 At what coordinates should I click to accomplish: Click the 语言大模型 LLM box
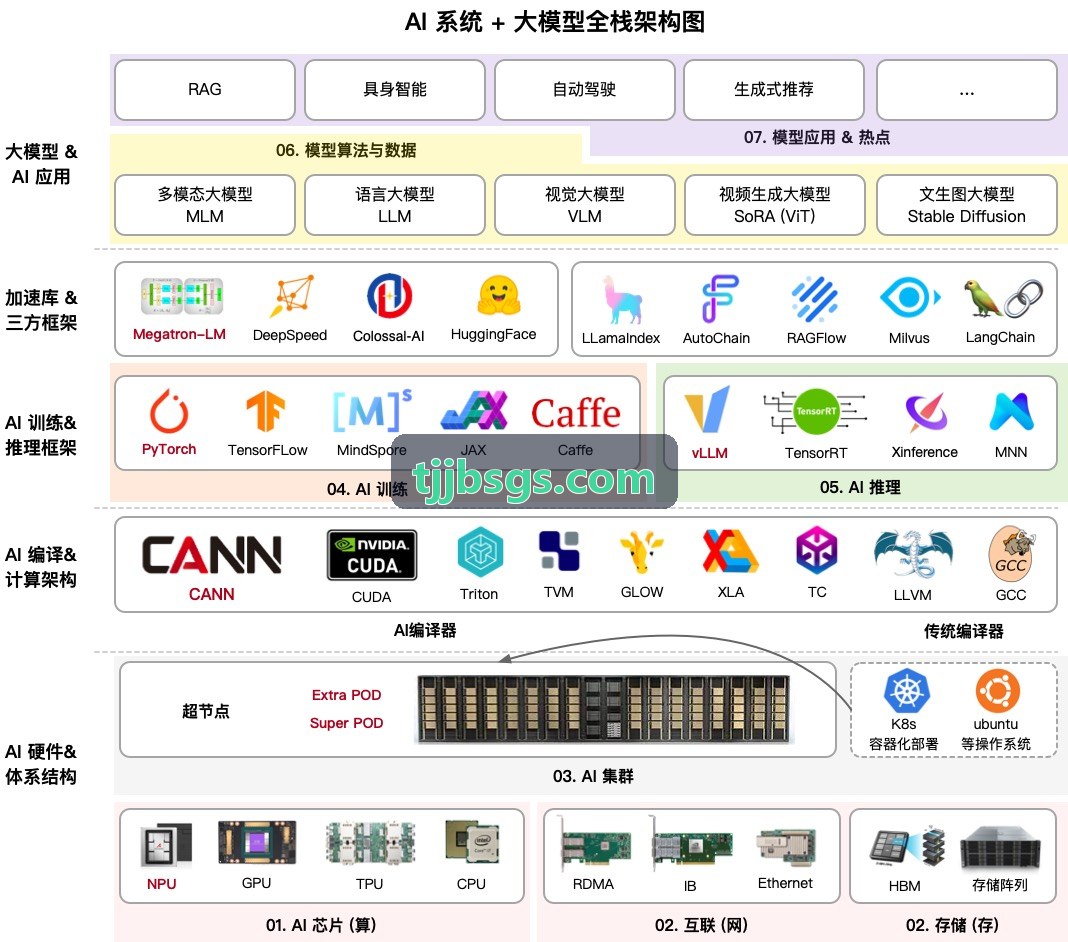click(x=395, y=205)
